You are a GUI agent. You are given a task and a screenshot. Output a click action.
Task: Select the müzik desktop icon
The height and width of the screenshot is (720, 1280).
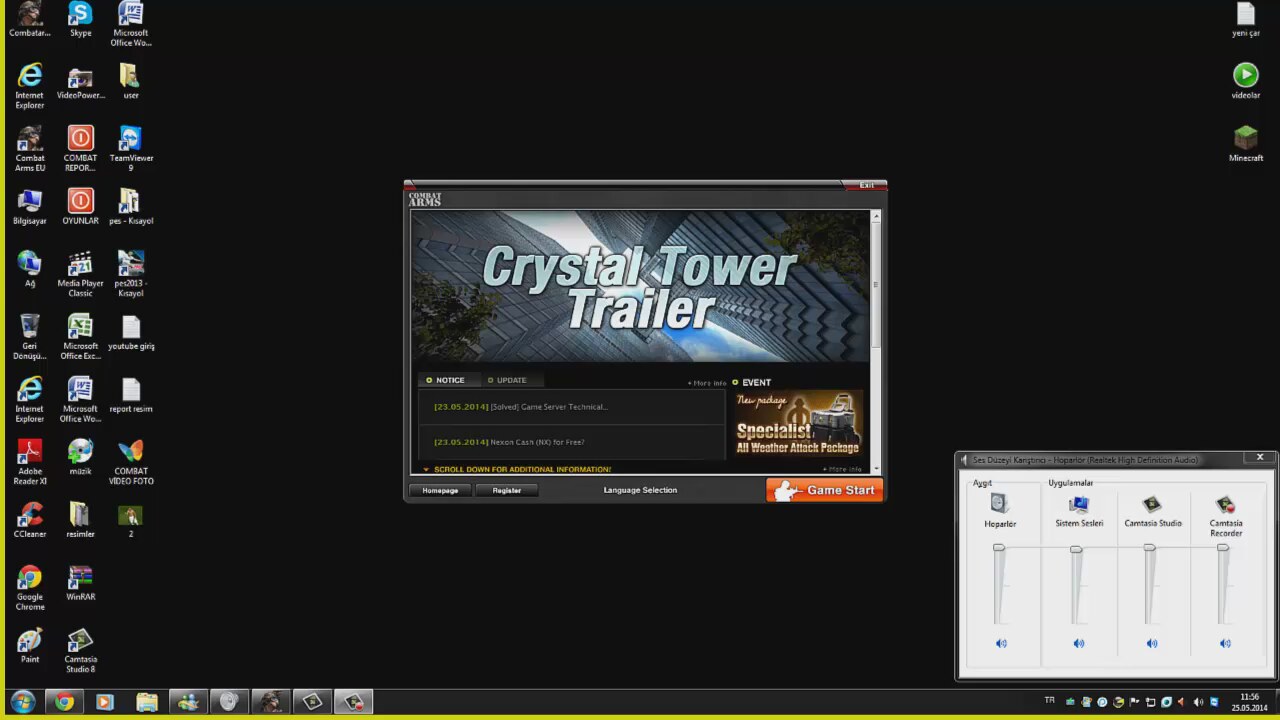pyautogui.click(x=80, y=458)
